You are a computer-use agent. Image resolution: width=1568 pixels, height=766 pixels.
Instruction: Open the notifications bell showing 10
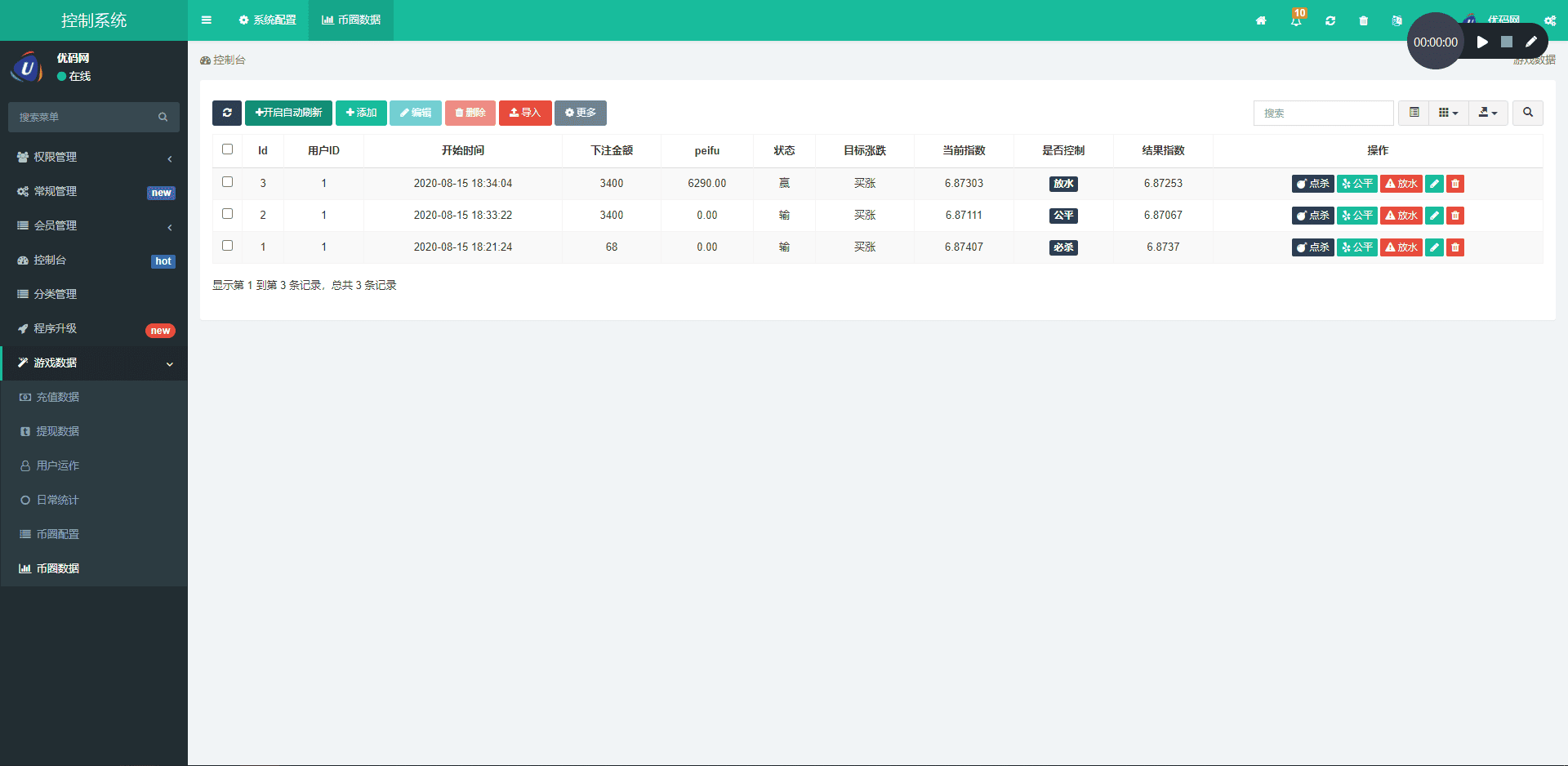coord(1295,20)
